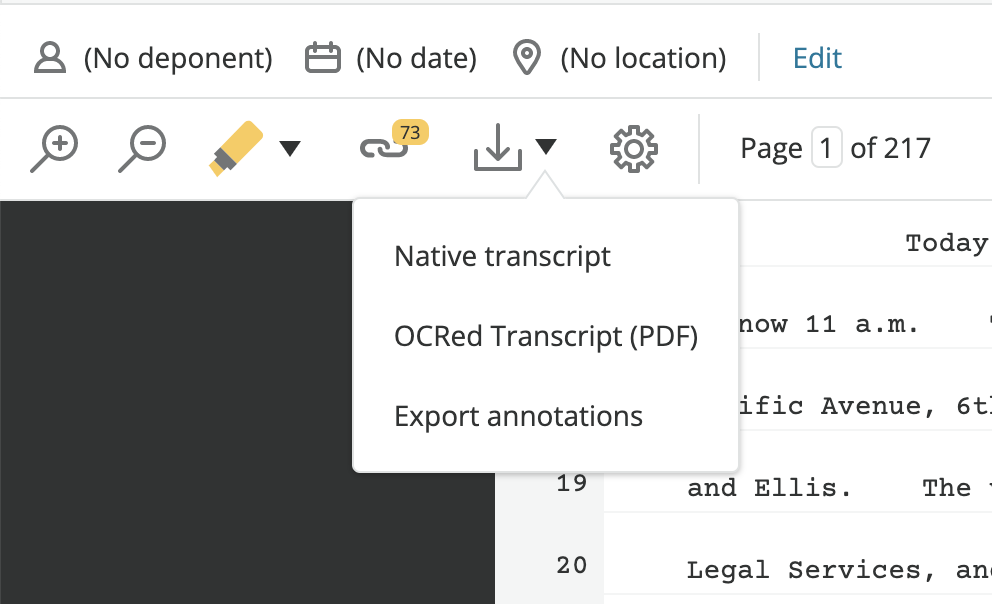992x604 pixels.
Task: Expand the highlighter color dropdown arrow
Action: coord(290,149)
